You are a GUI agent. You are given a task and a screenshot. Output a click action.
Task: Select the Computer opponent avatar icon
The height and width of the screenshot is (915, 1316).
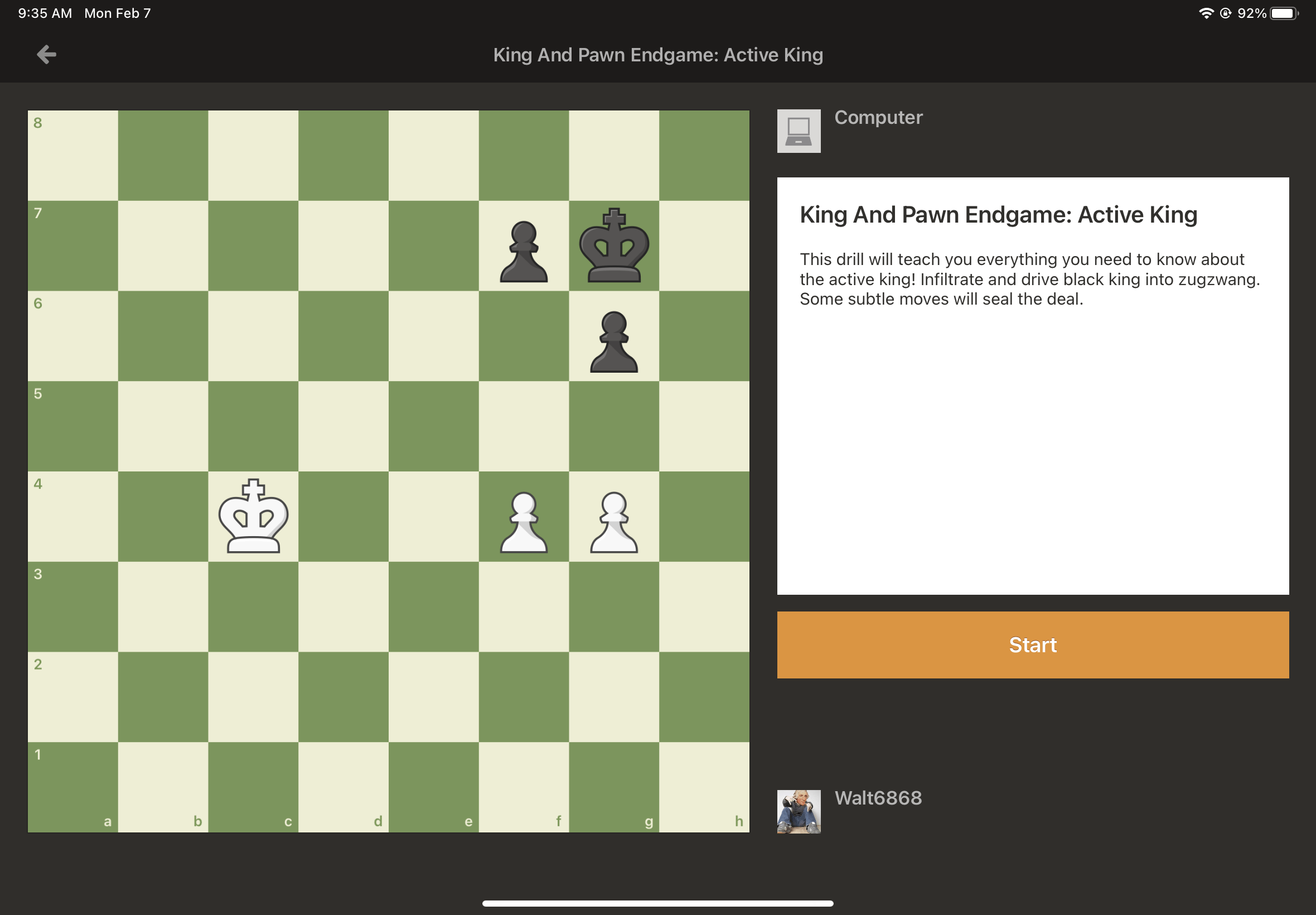799,131
